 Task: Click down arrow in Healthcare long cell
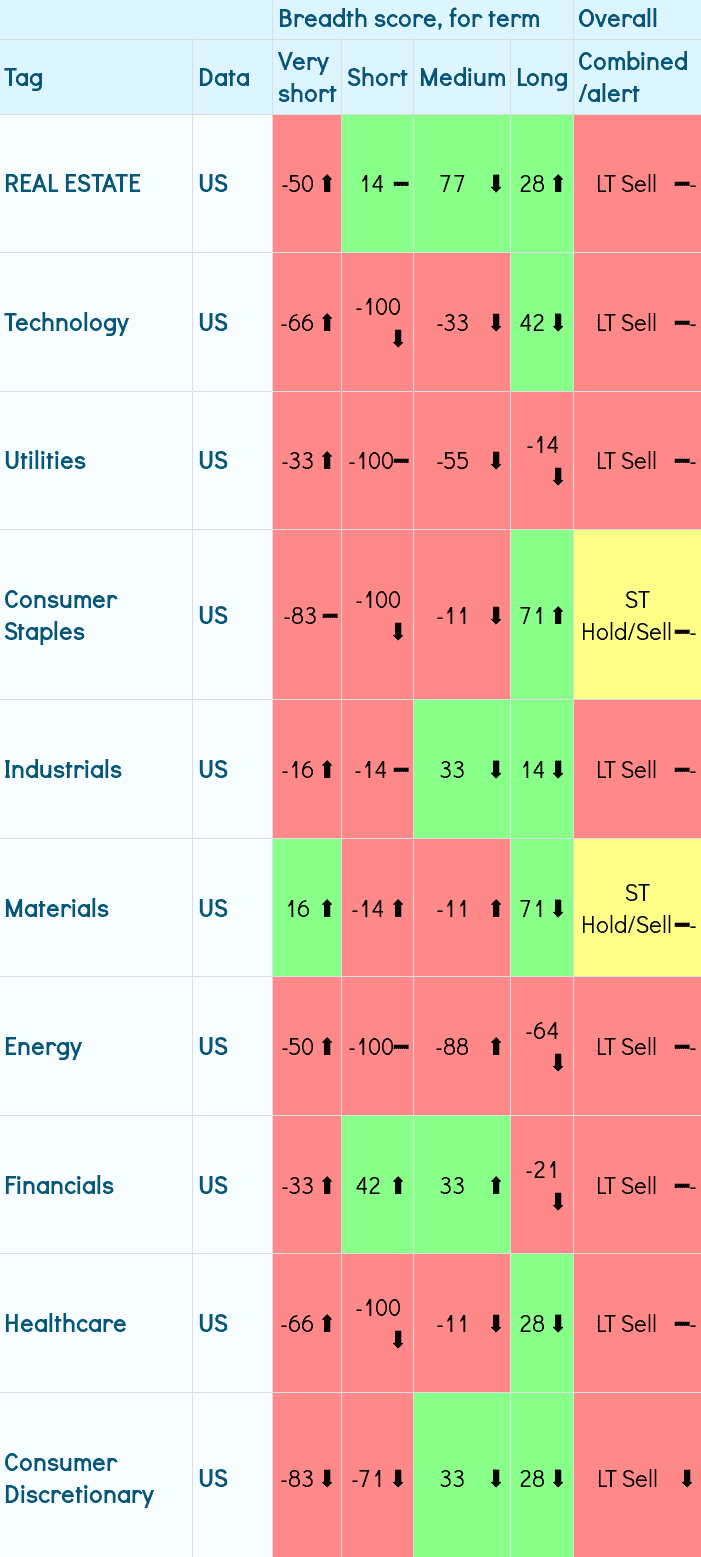pos(557,1324)
